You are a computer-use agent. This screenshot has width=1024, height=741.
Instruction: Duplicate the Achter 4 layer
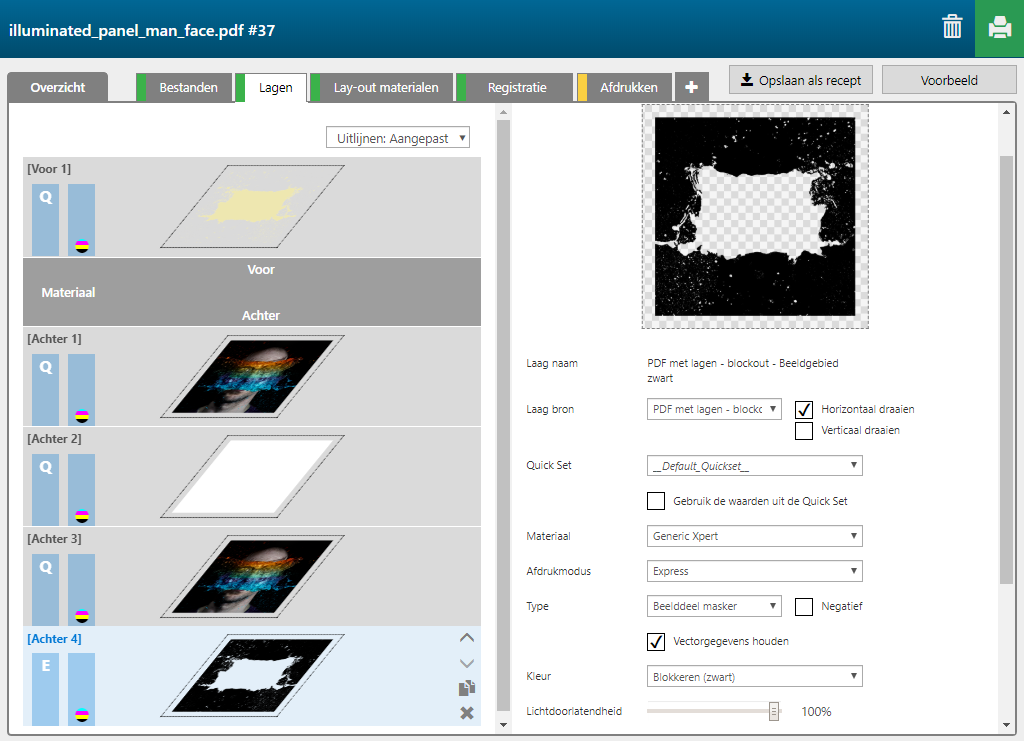coord(466,688)
